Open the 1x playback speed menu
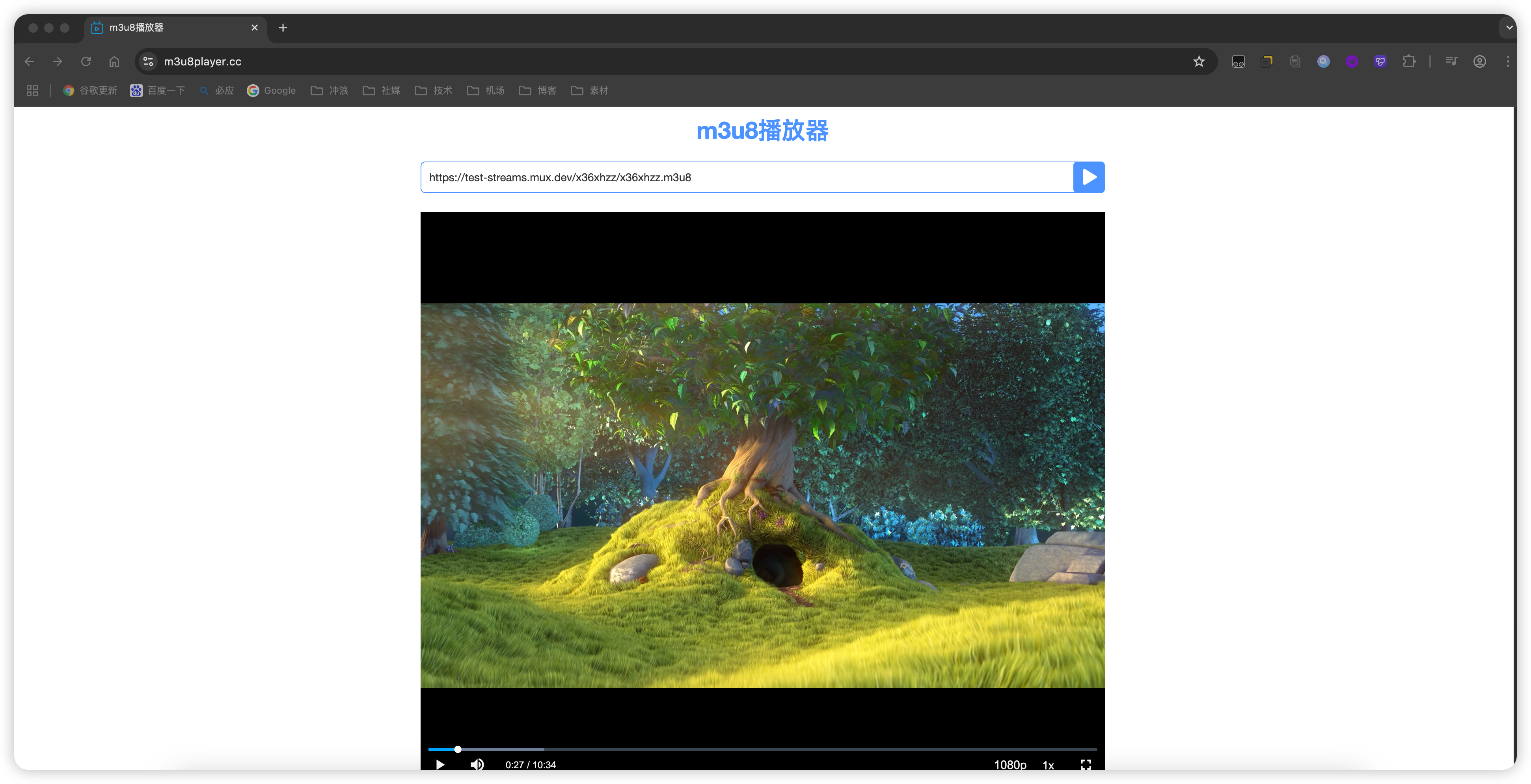Screen dimensions: 1531x784 click(x=1049, y=765)
